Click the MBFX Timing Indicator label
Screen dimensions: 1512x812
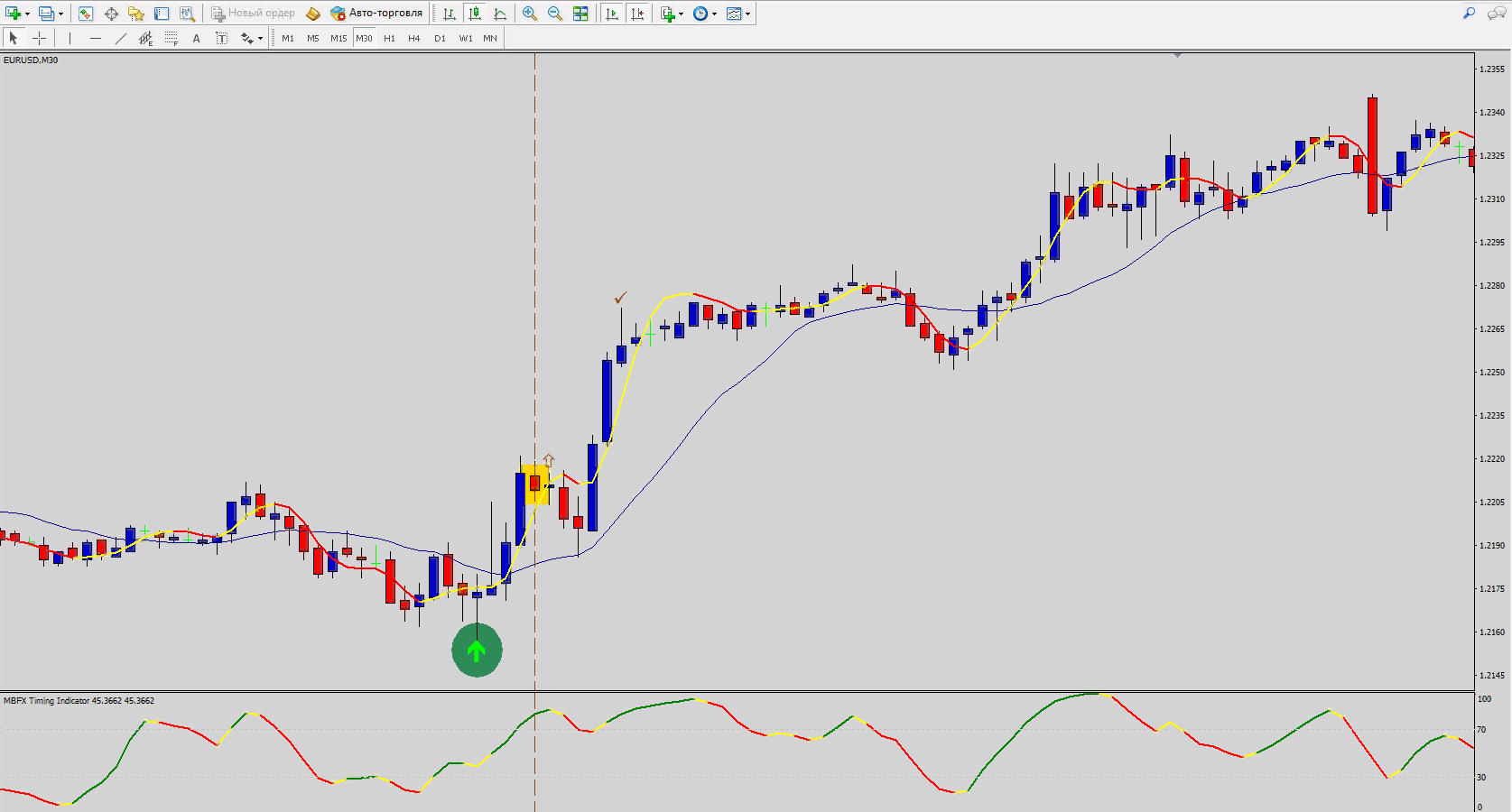79,700
